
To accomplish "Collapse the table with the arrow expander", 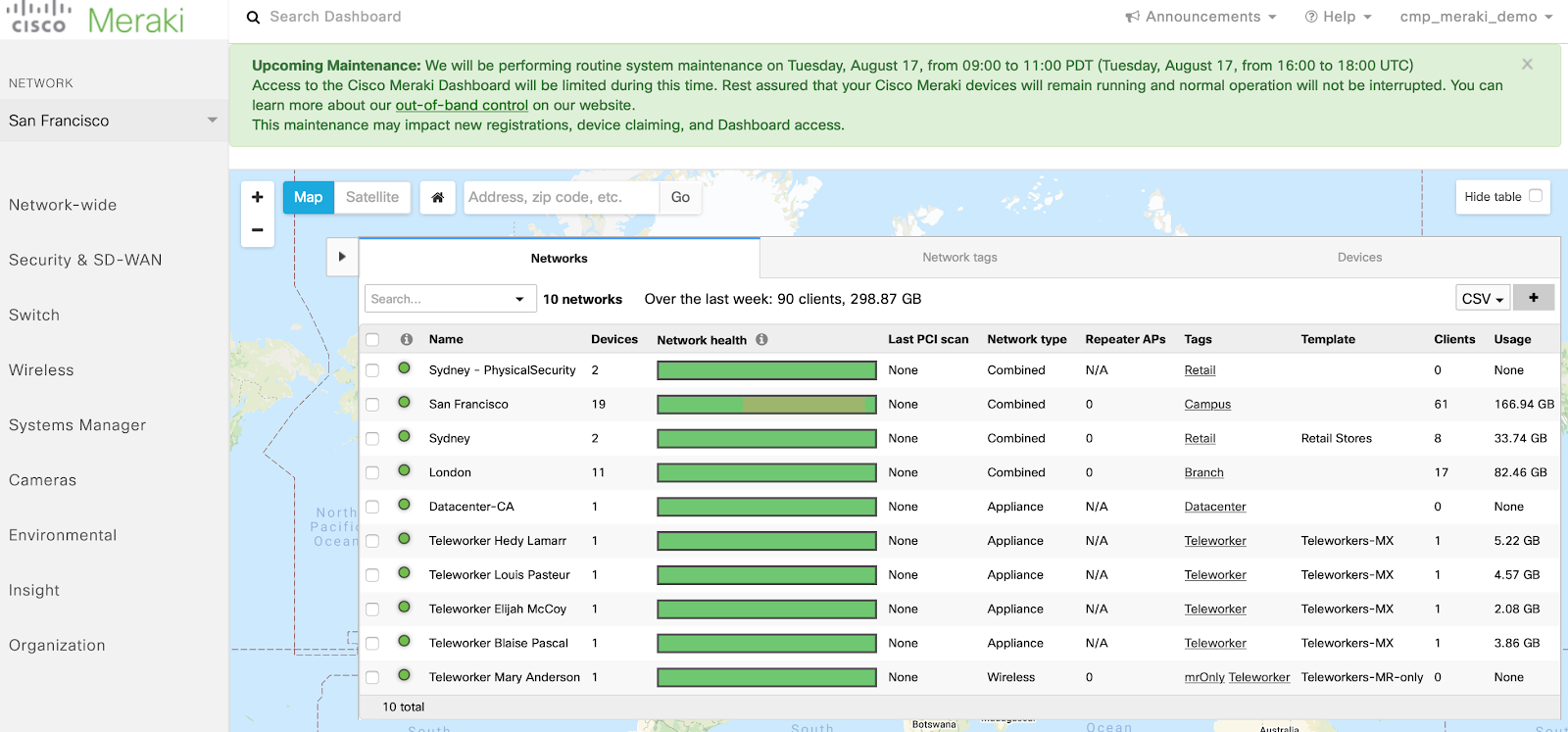I will click(342, 257).
